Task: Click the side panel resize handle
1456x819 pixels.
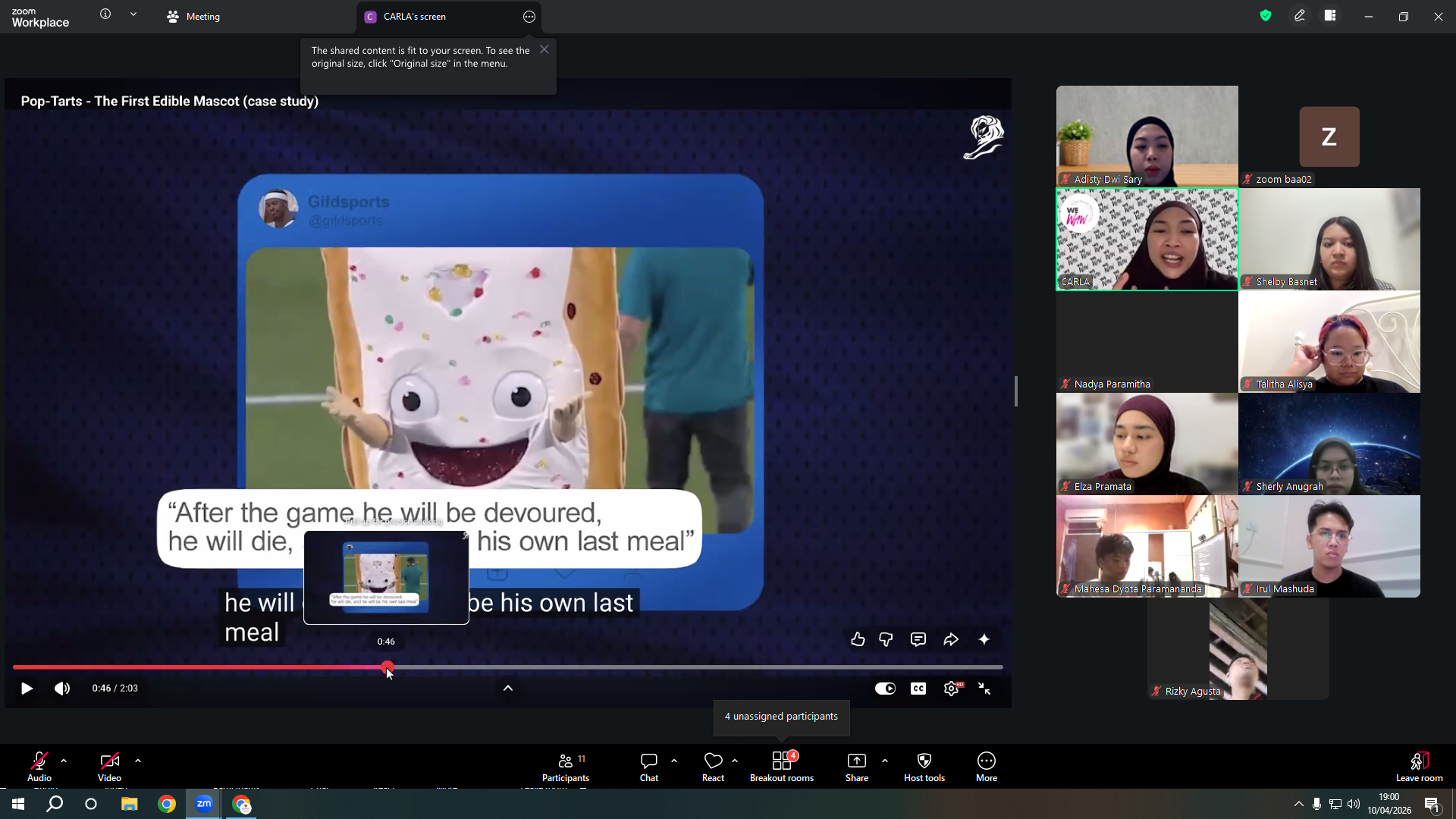Action: pos(1016,391)
